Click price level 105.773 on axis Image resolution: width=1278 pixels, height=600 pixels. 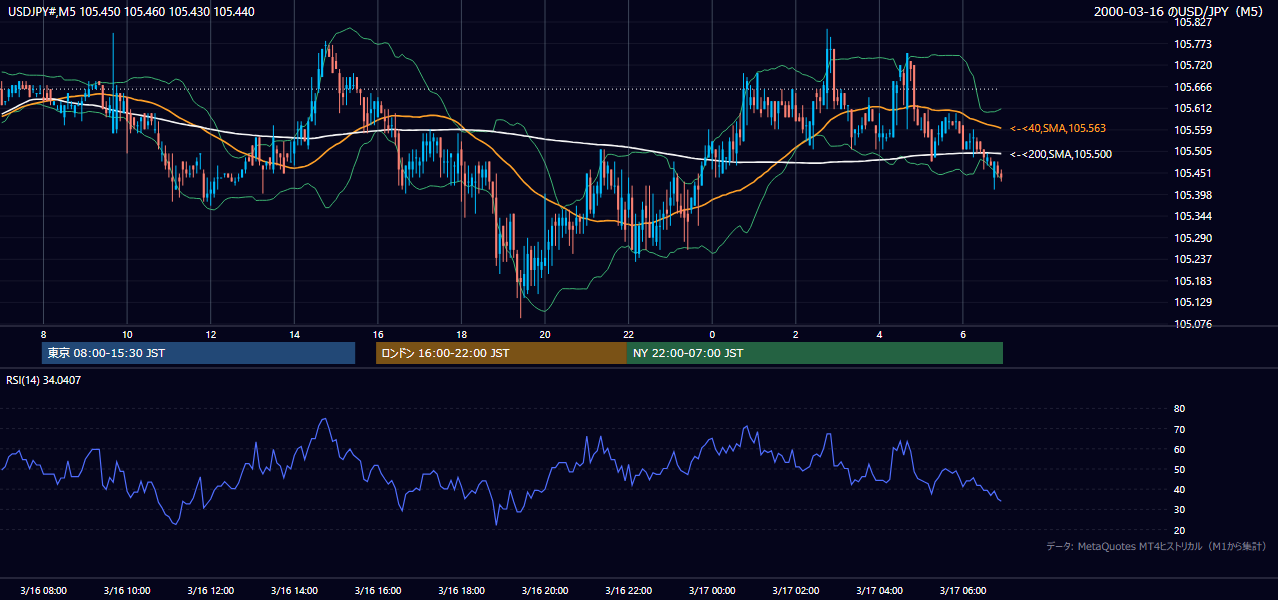1195,44
